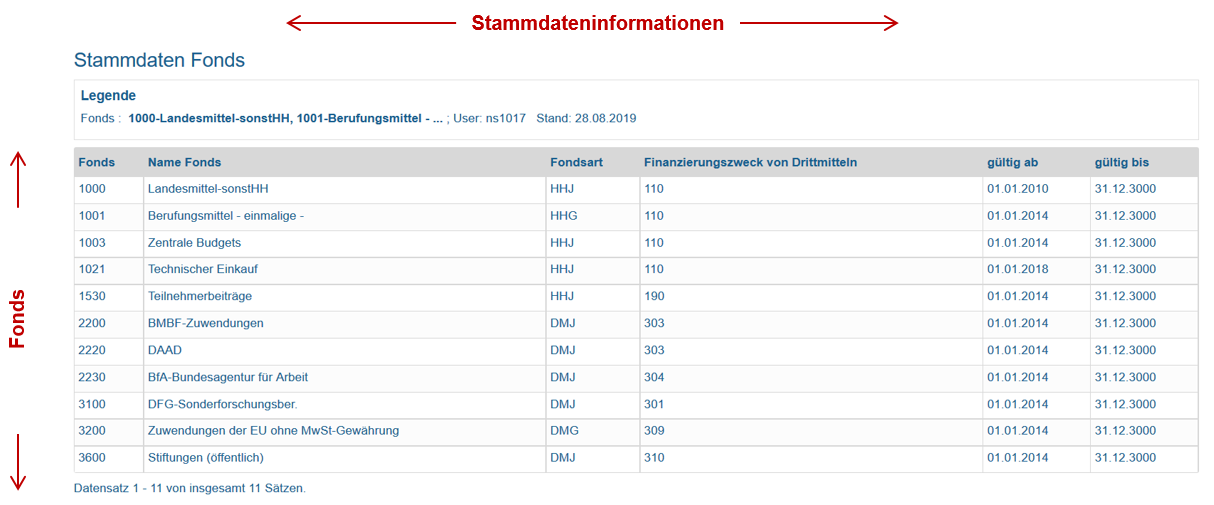Click Legende fund filter text

pyautogui.click(x=285, y=118)
